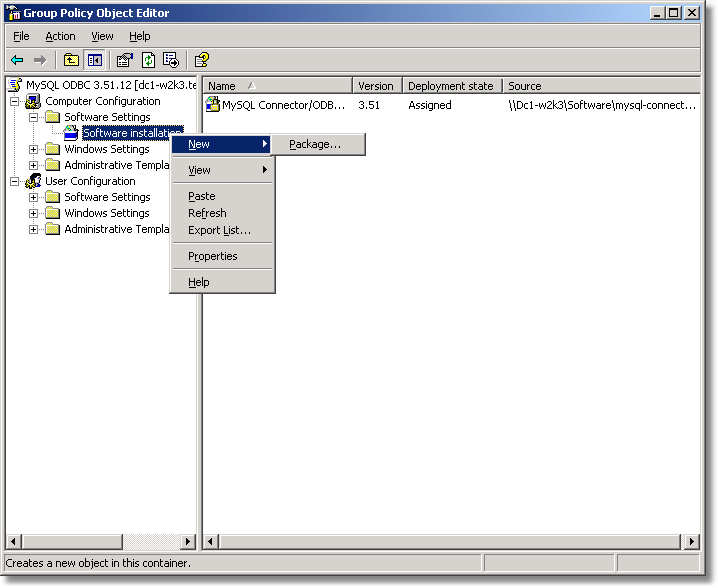
Task: Choose Refresh in context menu
Action: [222, 213]
